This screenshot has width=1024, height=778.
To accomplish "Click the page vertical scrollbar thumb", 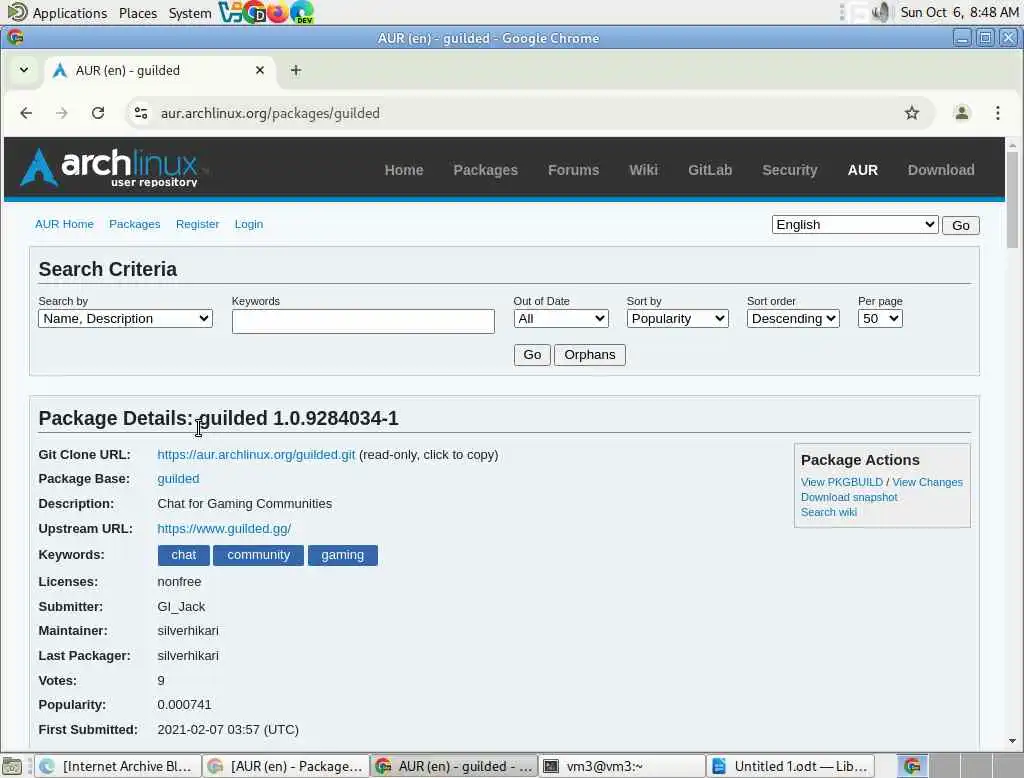I will (x=1012, y=199).
